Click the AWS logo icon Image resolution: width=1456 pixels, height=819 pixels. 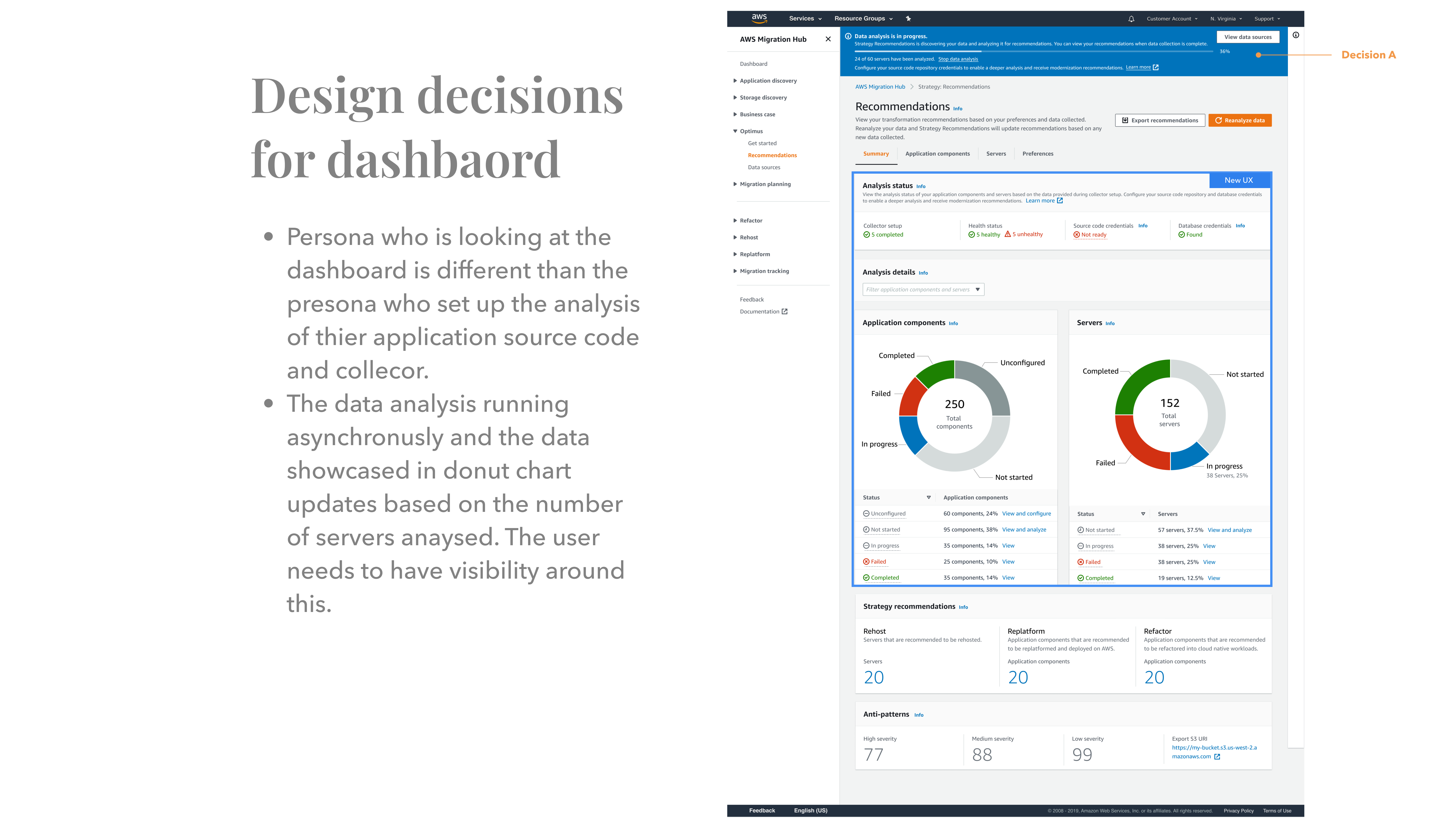759,18
